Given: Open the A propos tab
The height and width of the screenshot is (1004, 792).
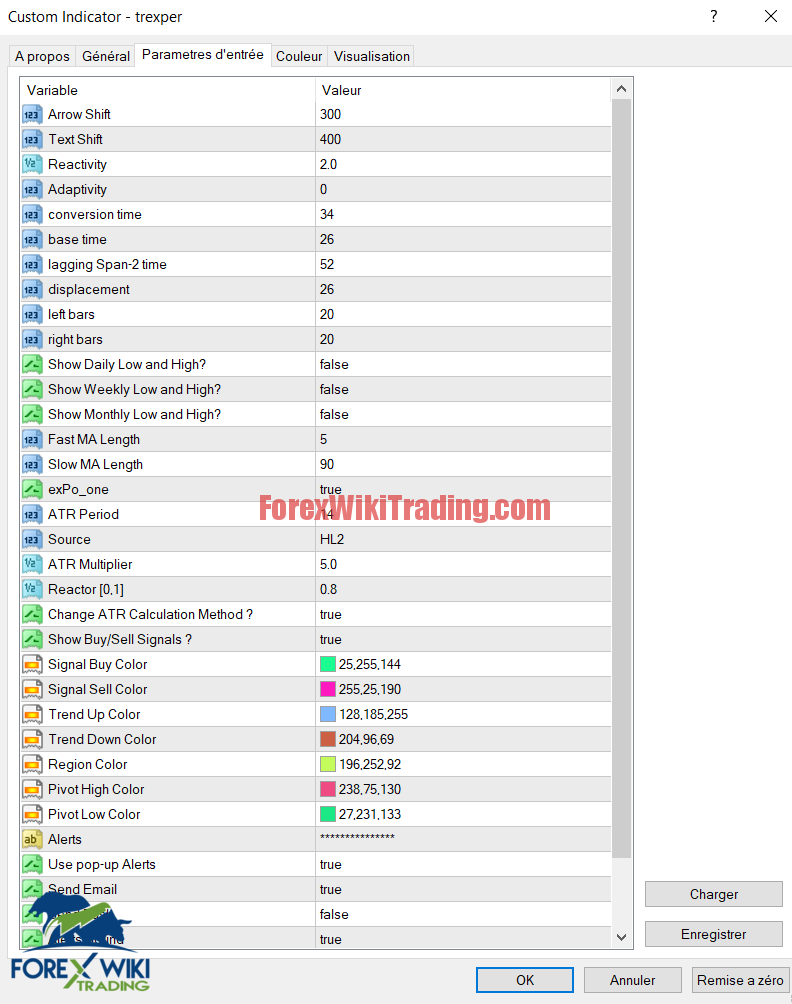Looking at the screenshot, I should coord(42,56).
